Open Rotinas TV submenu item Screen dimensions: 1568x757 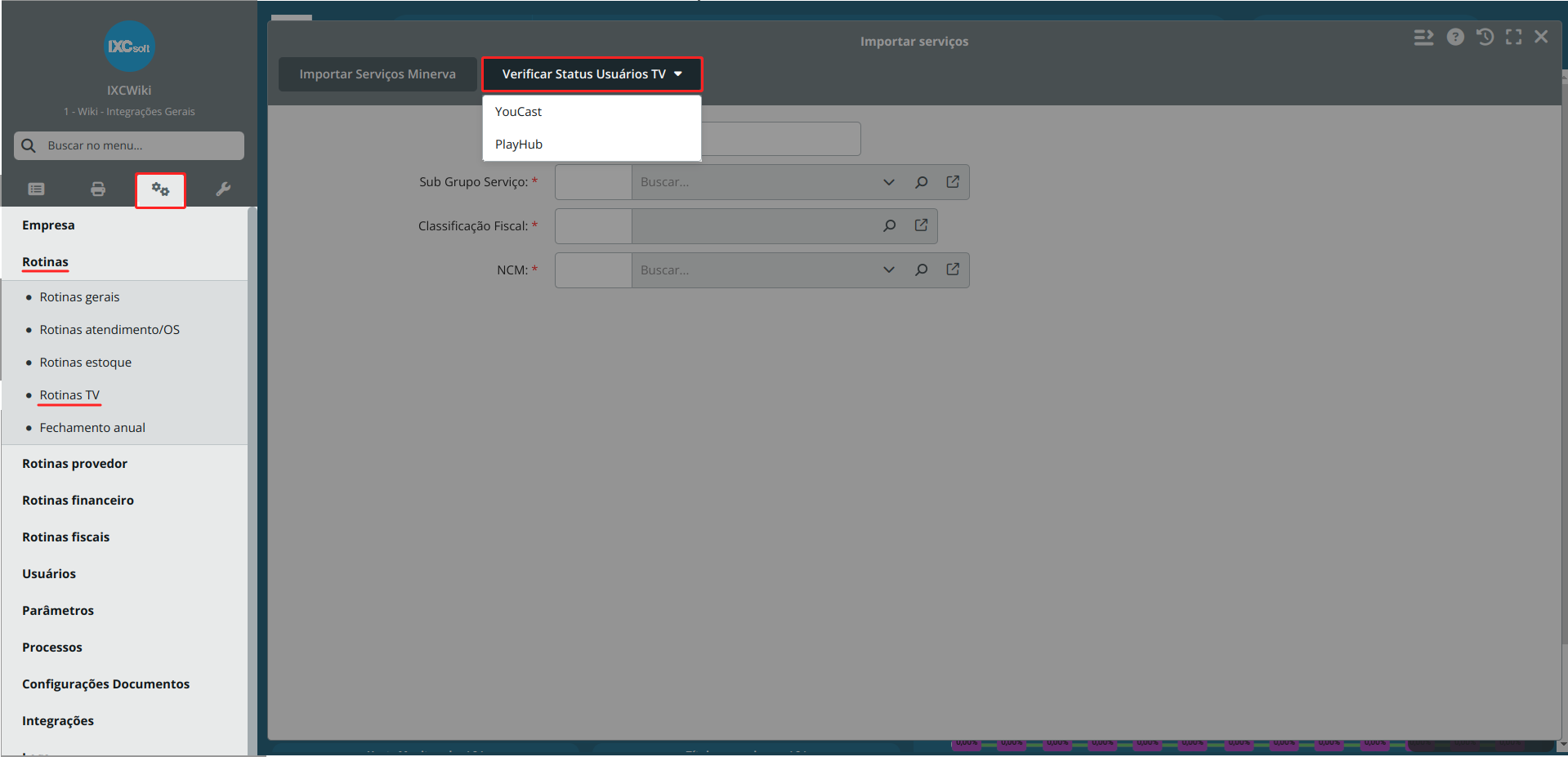69,395
